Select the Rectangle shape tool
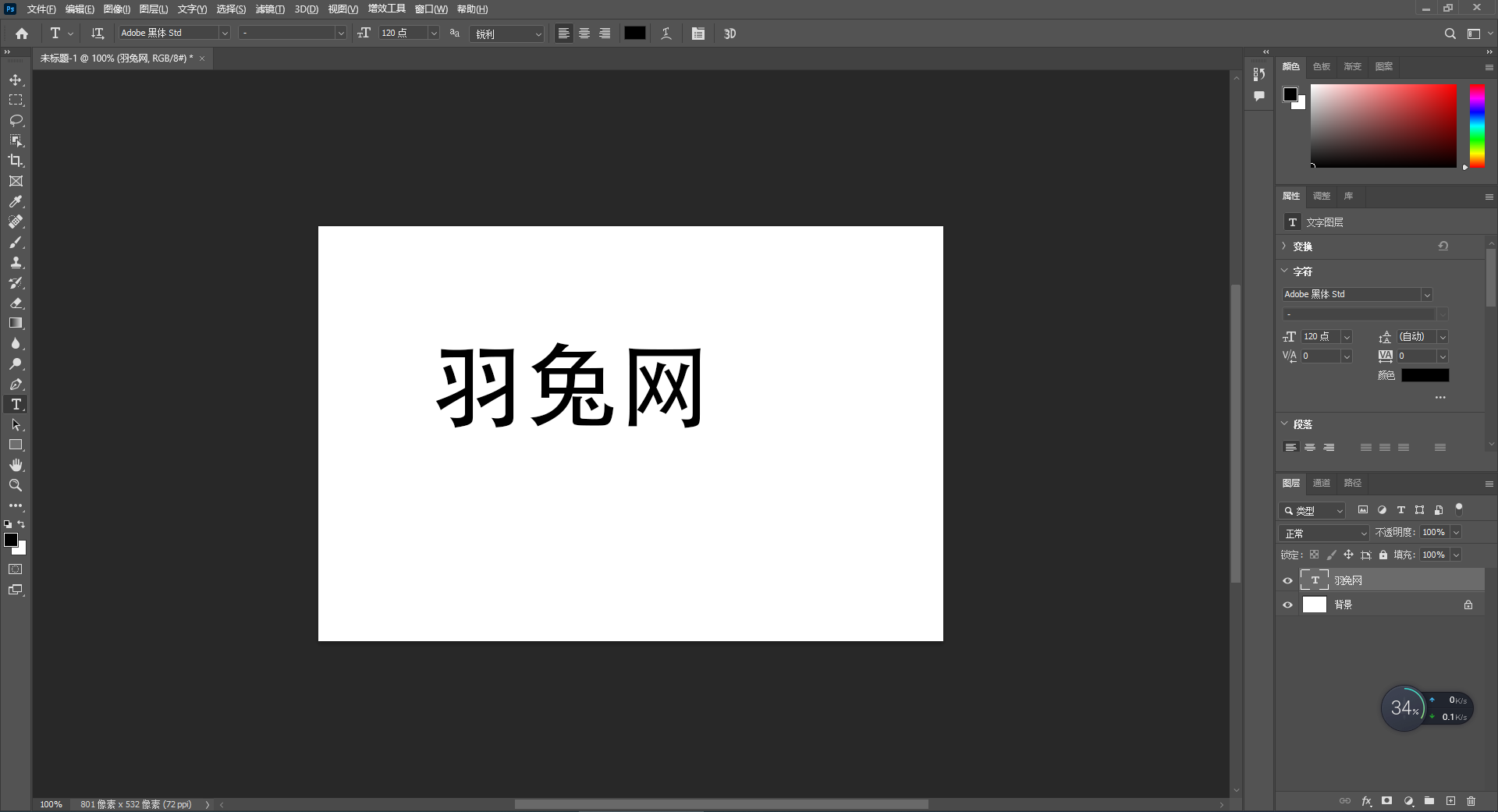This screenshot has height=812, width=1498. pos(16,445)
